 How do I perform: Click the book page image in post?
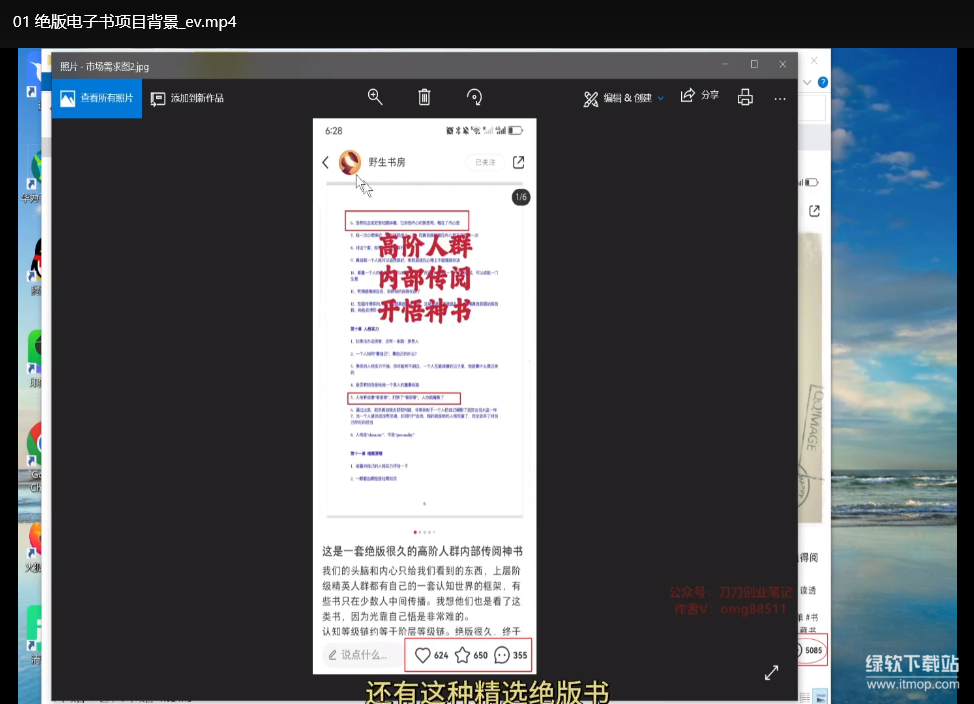(x=424, y=351)
